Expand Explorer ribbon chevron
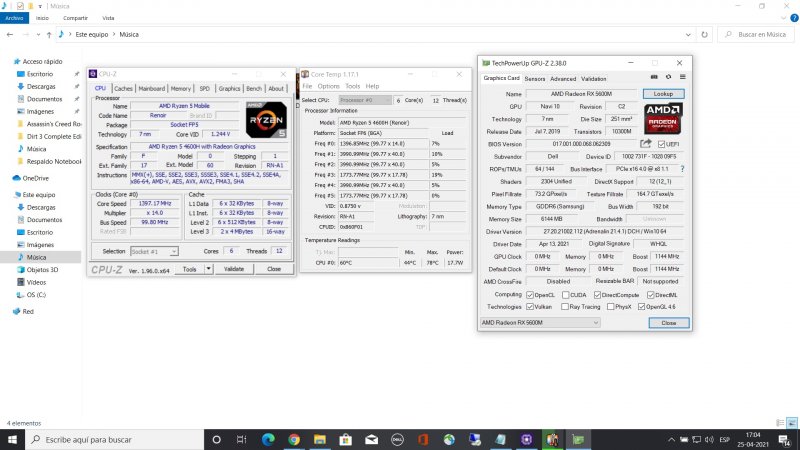Screen dimensions: 800x450 click(784, 18)
